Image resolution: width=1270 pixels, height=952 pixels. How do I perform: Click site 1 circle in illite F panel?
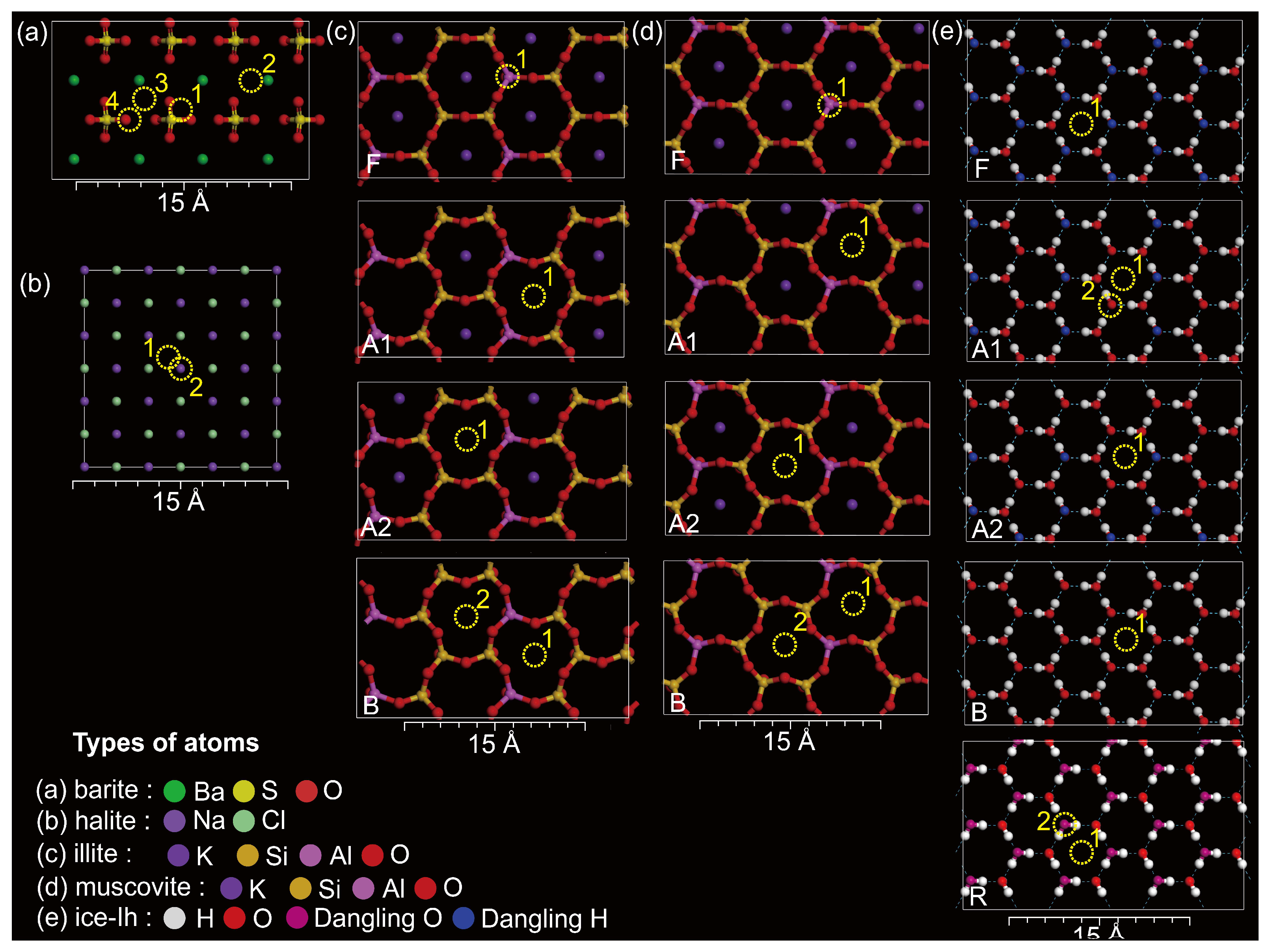[x=508, y=76]
